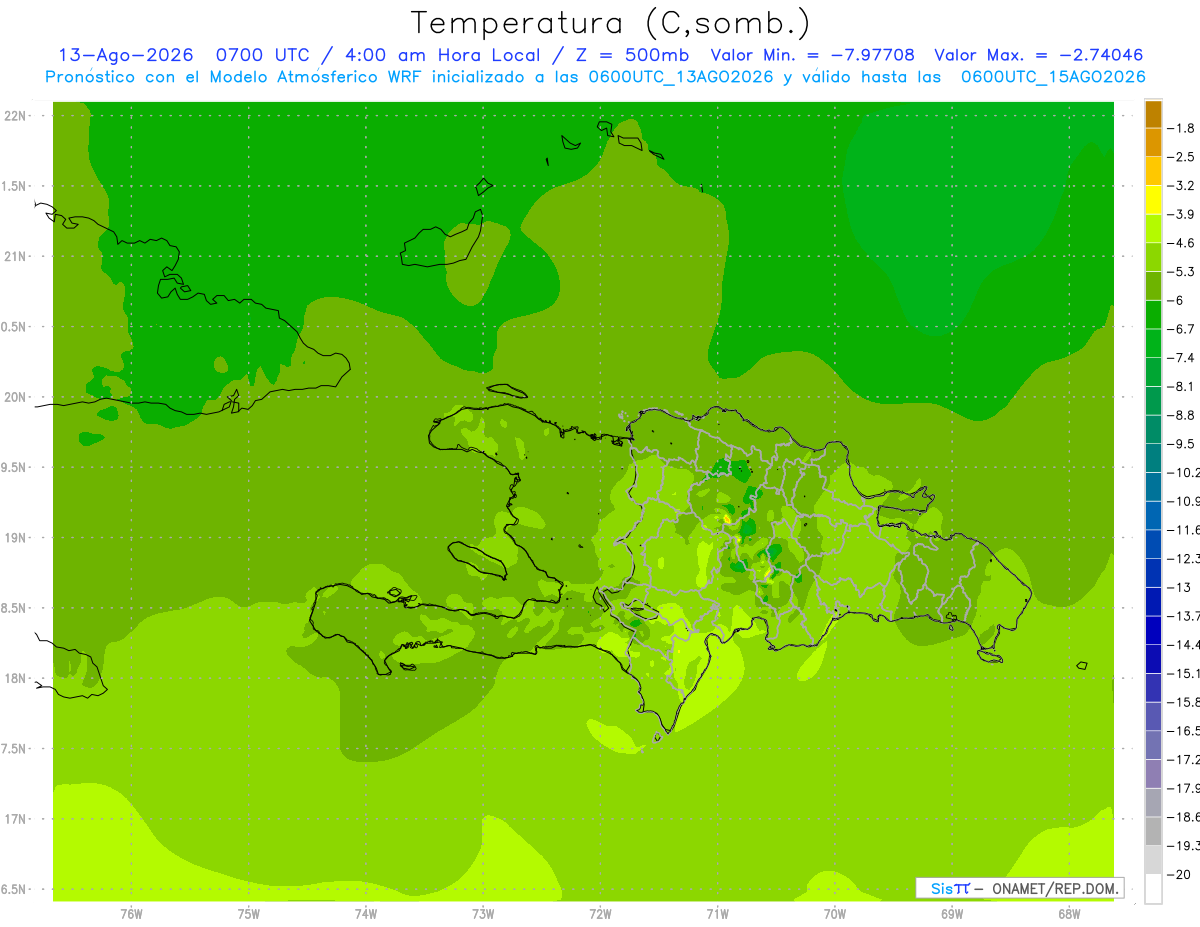
Task: Click the "-2.5" colorbar value
Action: coord(1182,157)
